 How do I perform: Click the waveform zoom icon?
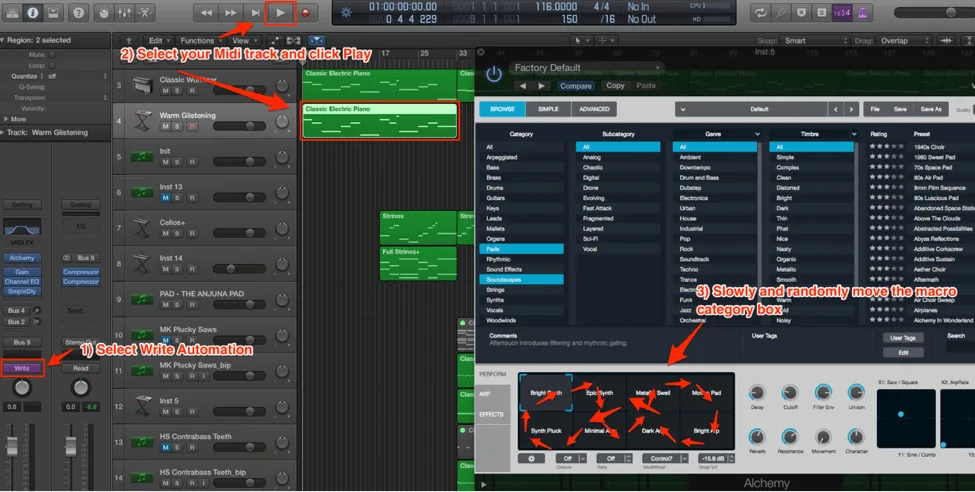946,40
